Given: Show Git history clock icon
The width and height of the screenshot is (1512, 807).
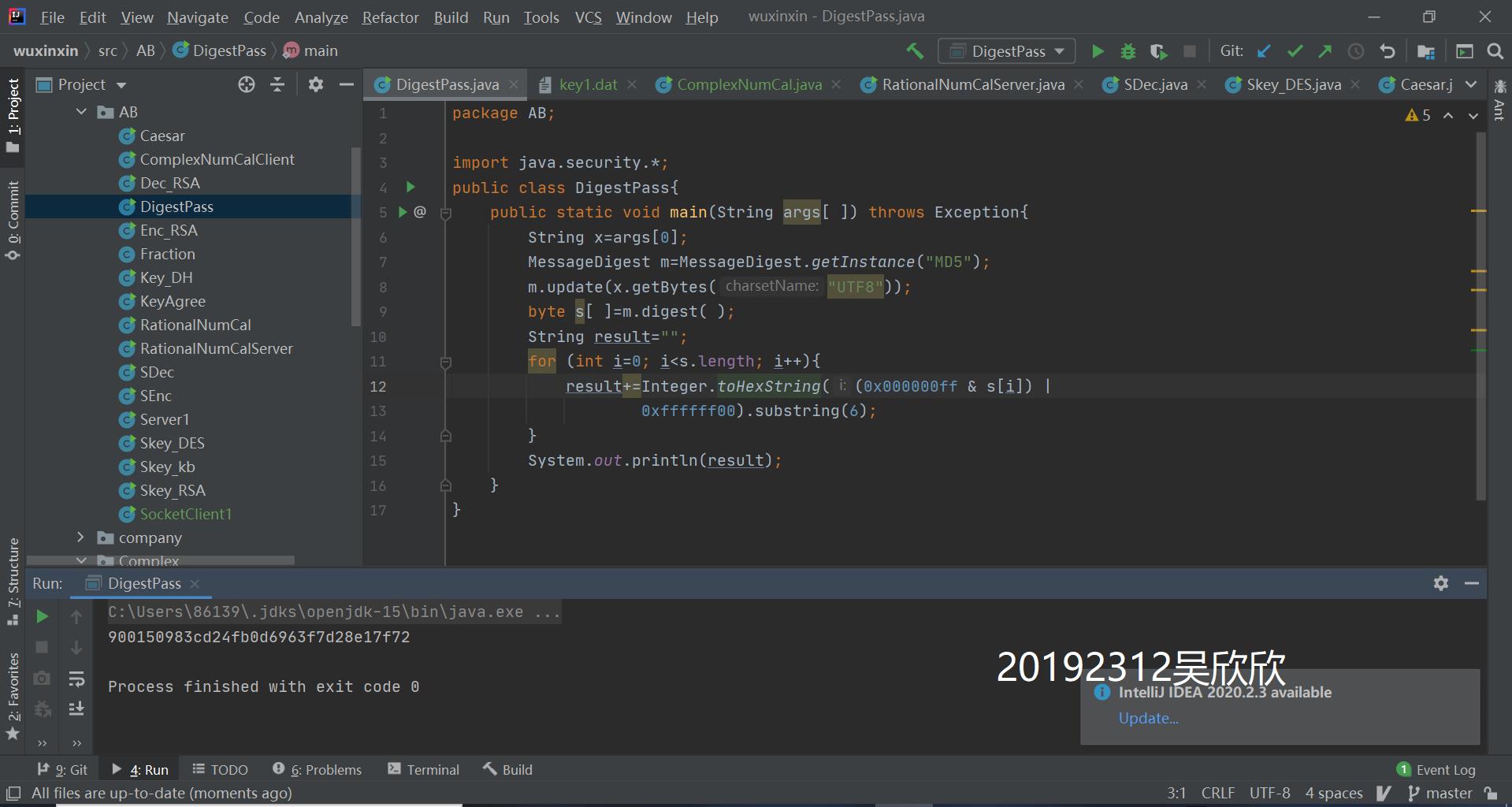Looking at the screenshot, I should 1356,51.
